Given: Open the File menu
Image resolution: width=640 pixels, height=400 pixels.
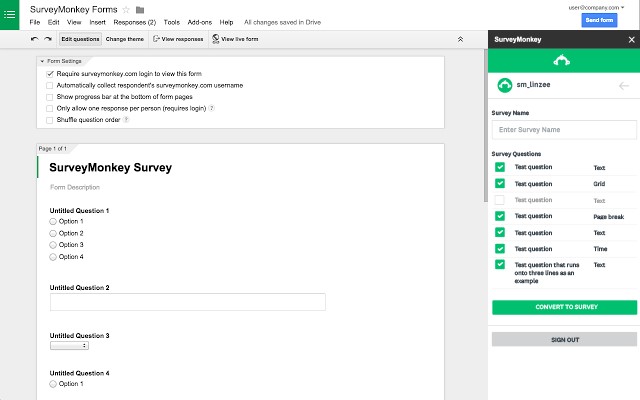Looking at the screenshot, I should (35, 22).
